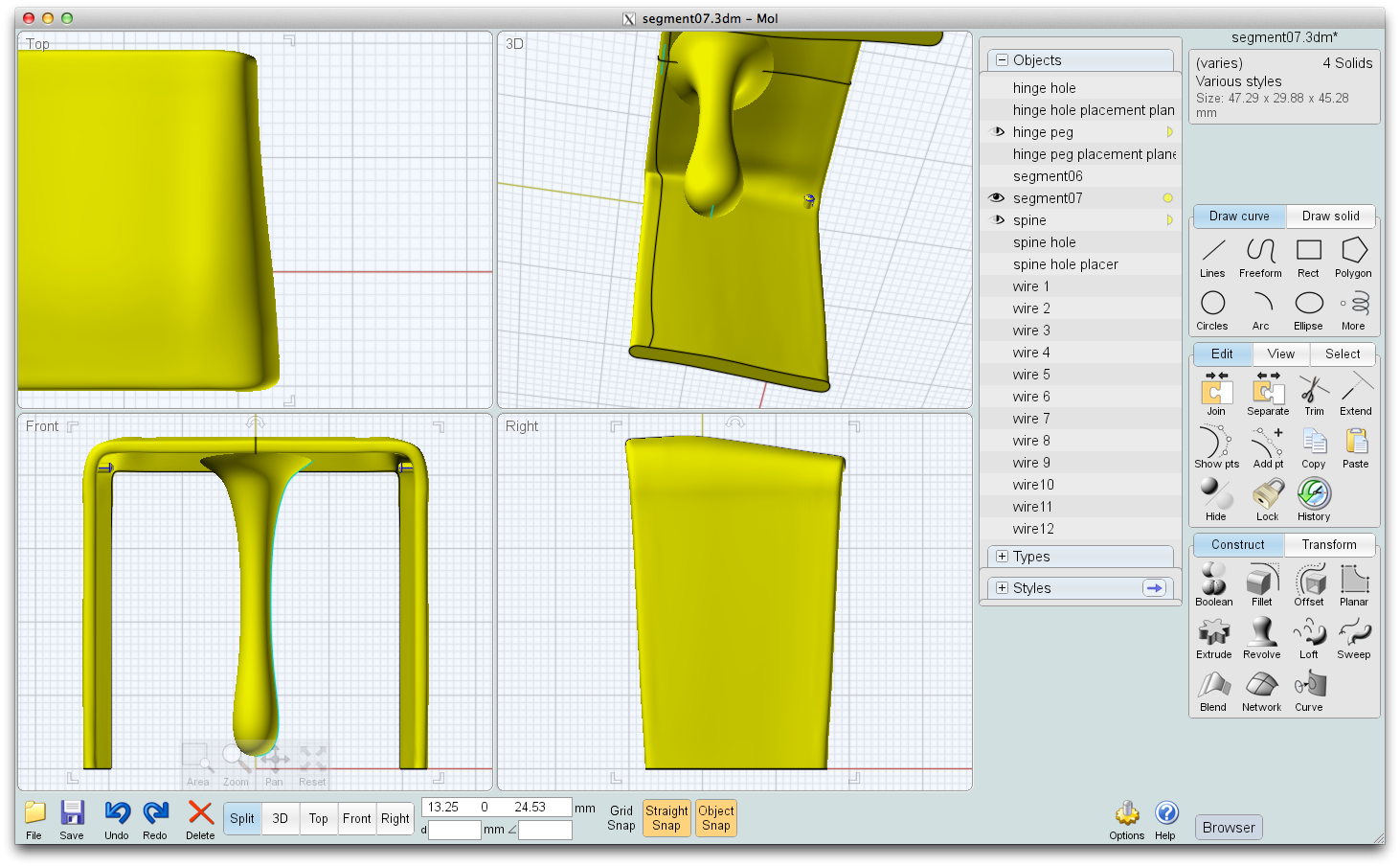Toggle visibility of hinge peg
The height and width of the screenshot is (867, 1400).
(x=997, y=132)
